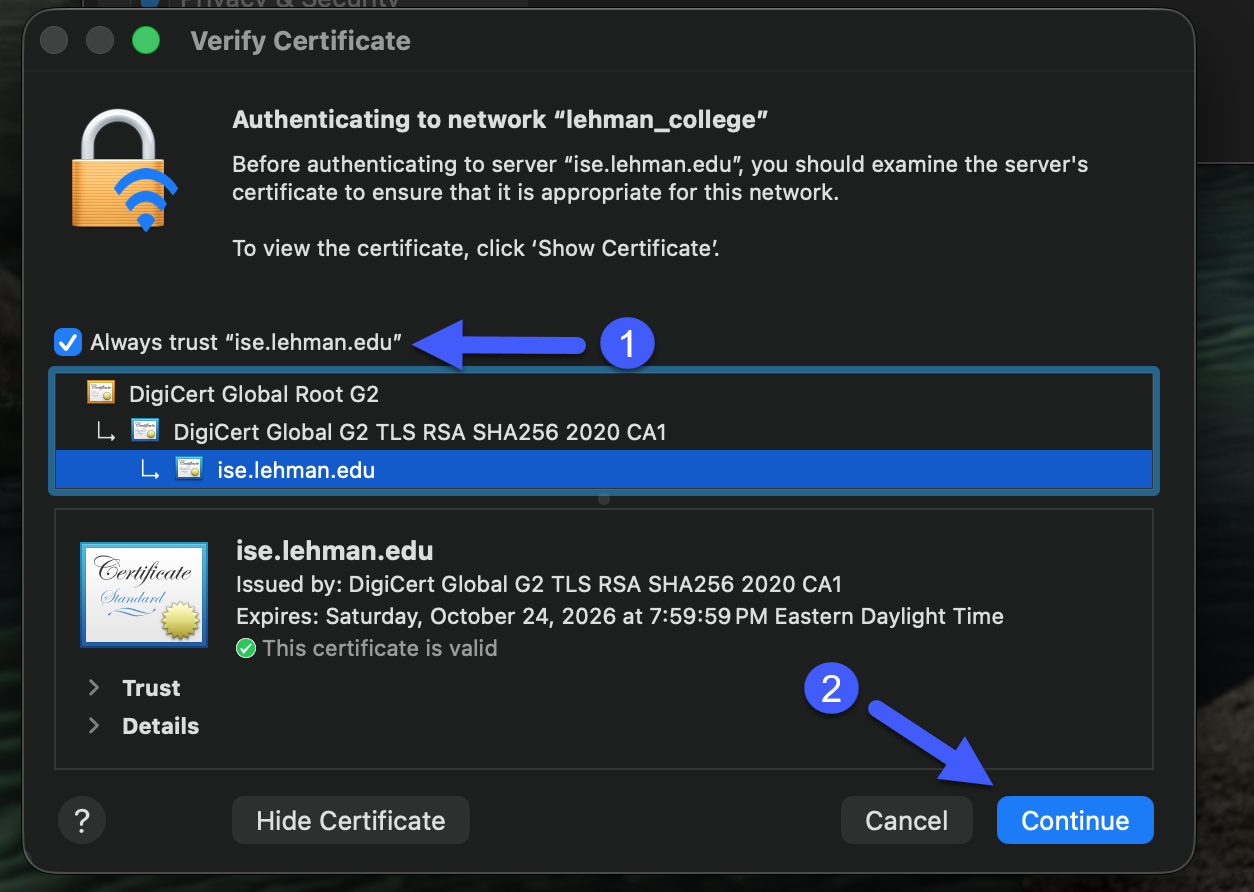Click the "Expires: Saturday, October 24, 2026" line
Viewport: 1254px width, 892px height.
pyautogui.click(x=620, y=616)
